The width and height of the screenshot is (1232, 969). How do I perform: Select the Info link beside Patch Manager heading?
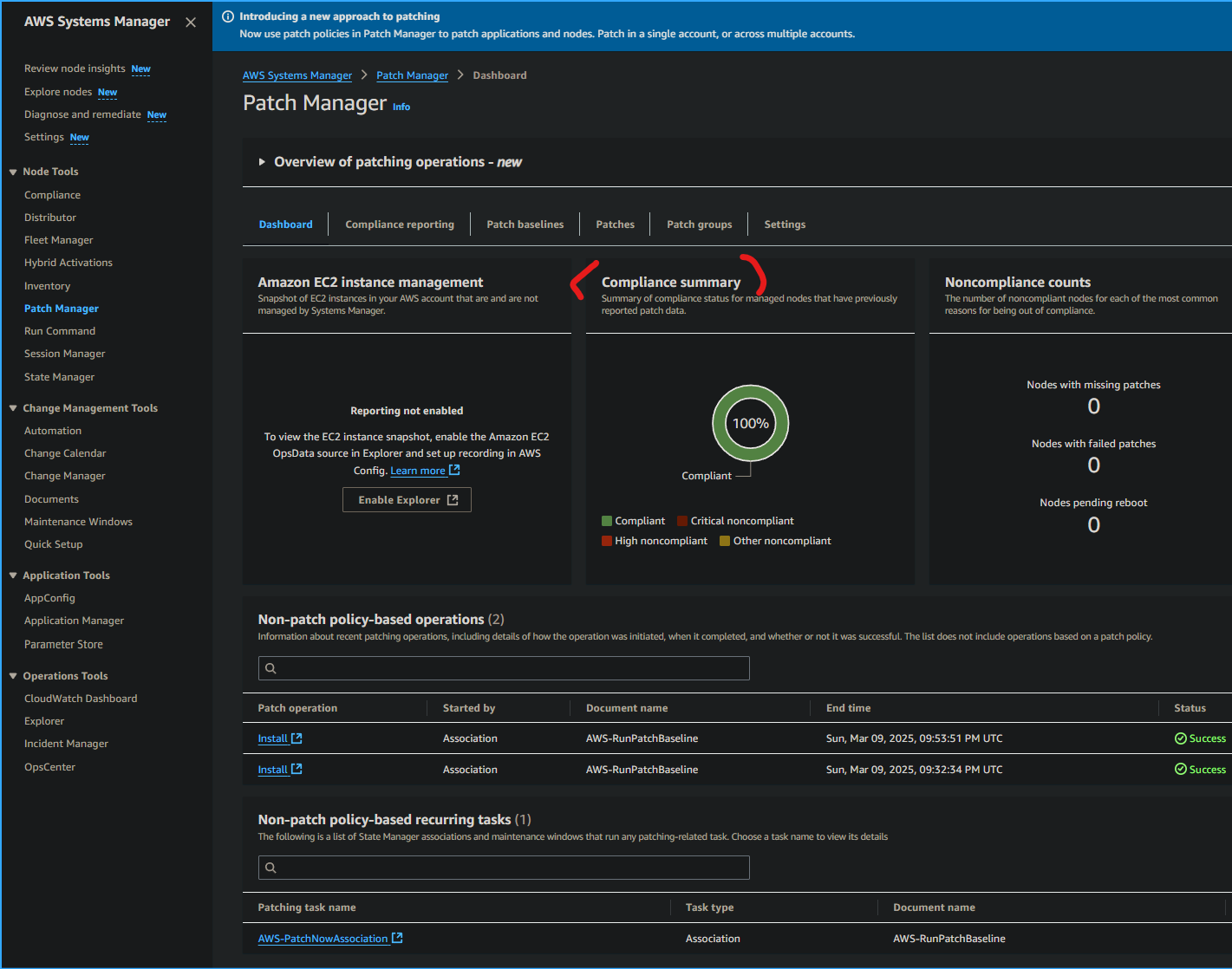click(401, 106)
